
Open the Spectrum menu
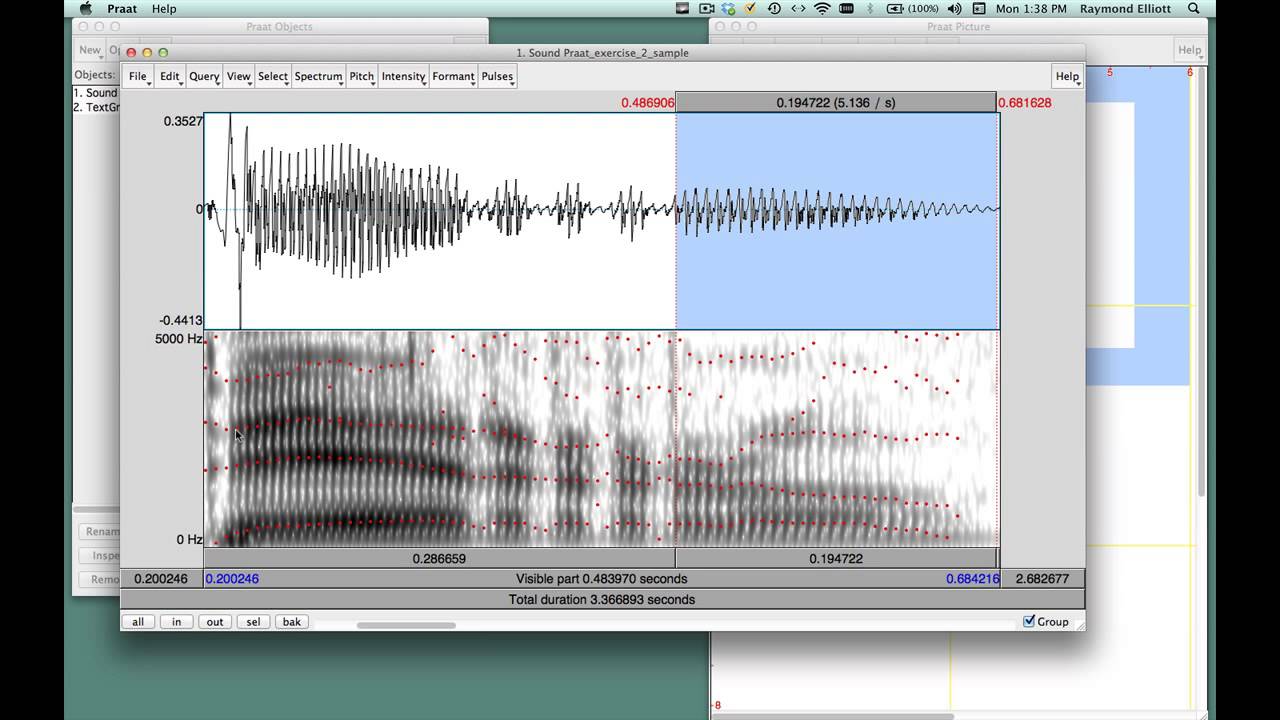318,76
